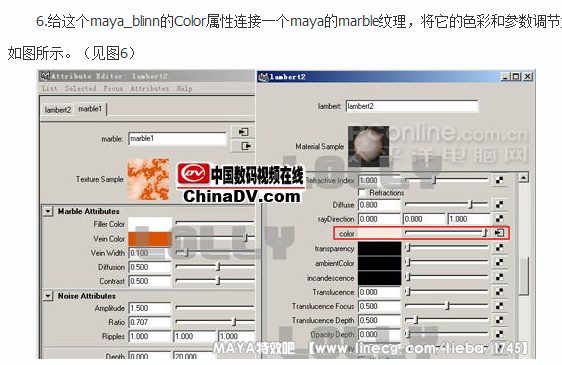Screen dimensions: 562x365
Task: Click the Maya icon in Attribute Editor title bar
Action: coord(45,76)
